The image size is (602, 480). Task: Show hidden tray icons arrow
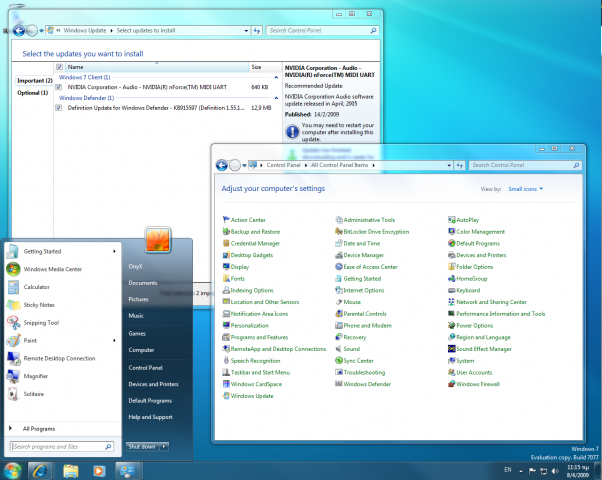(521, 471)
